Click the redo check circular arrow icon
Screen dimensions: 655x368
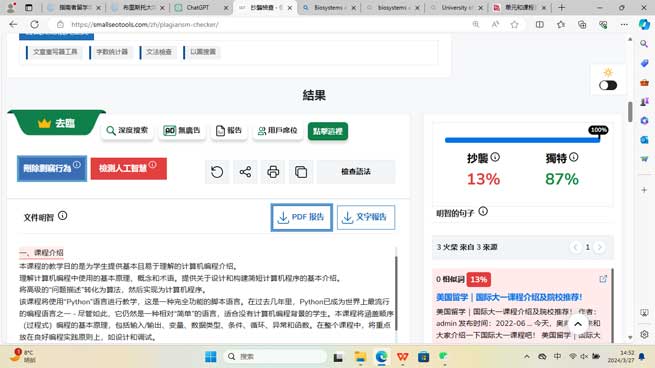pyautogui.click(x=217, y=172)
